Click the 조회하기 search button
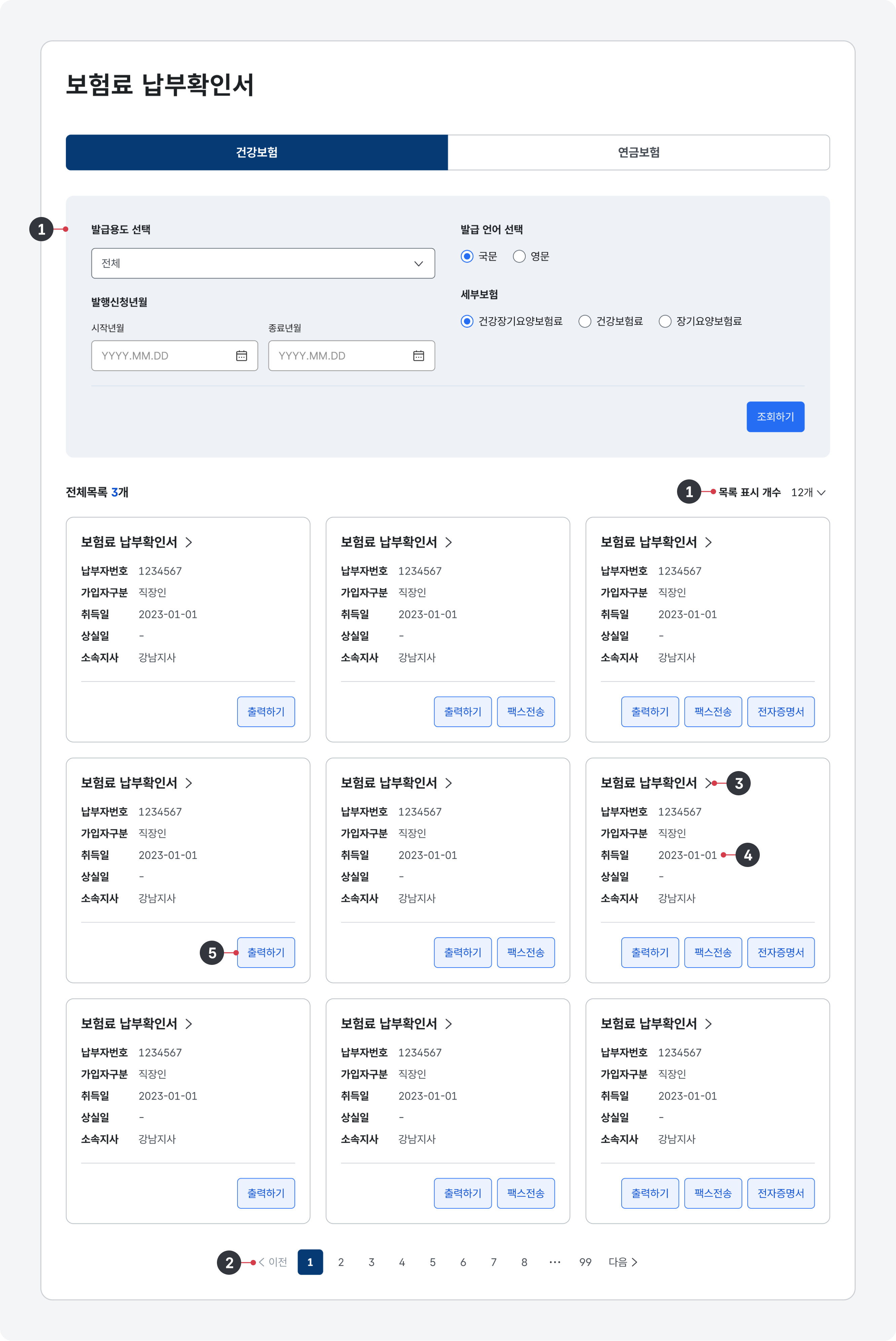Viewport: 896px width, 1341px height. (775, 417)
